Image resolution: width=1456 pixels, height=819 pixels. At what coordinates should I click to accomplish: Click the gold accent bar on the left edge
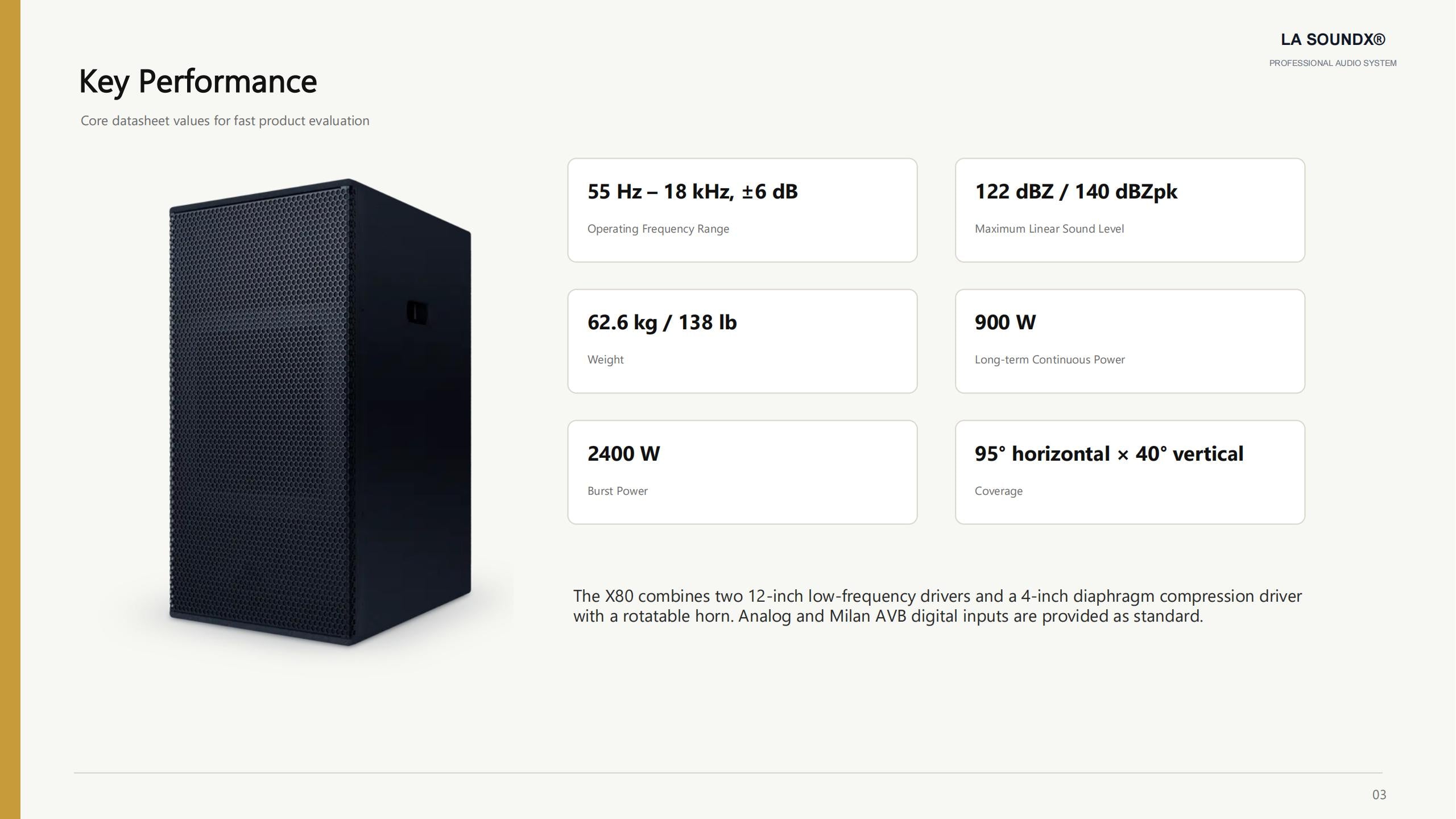click(10, 409)
